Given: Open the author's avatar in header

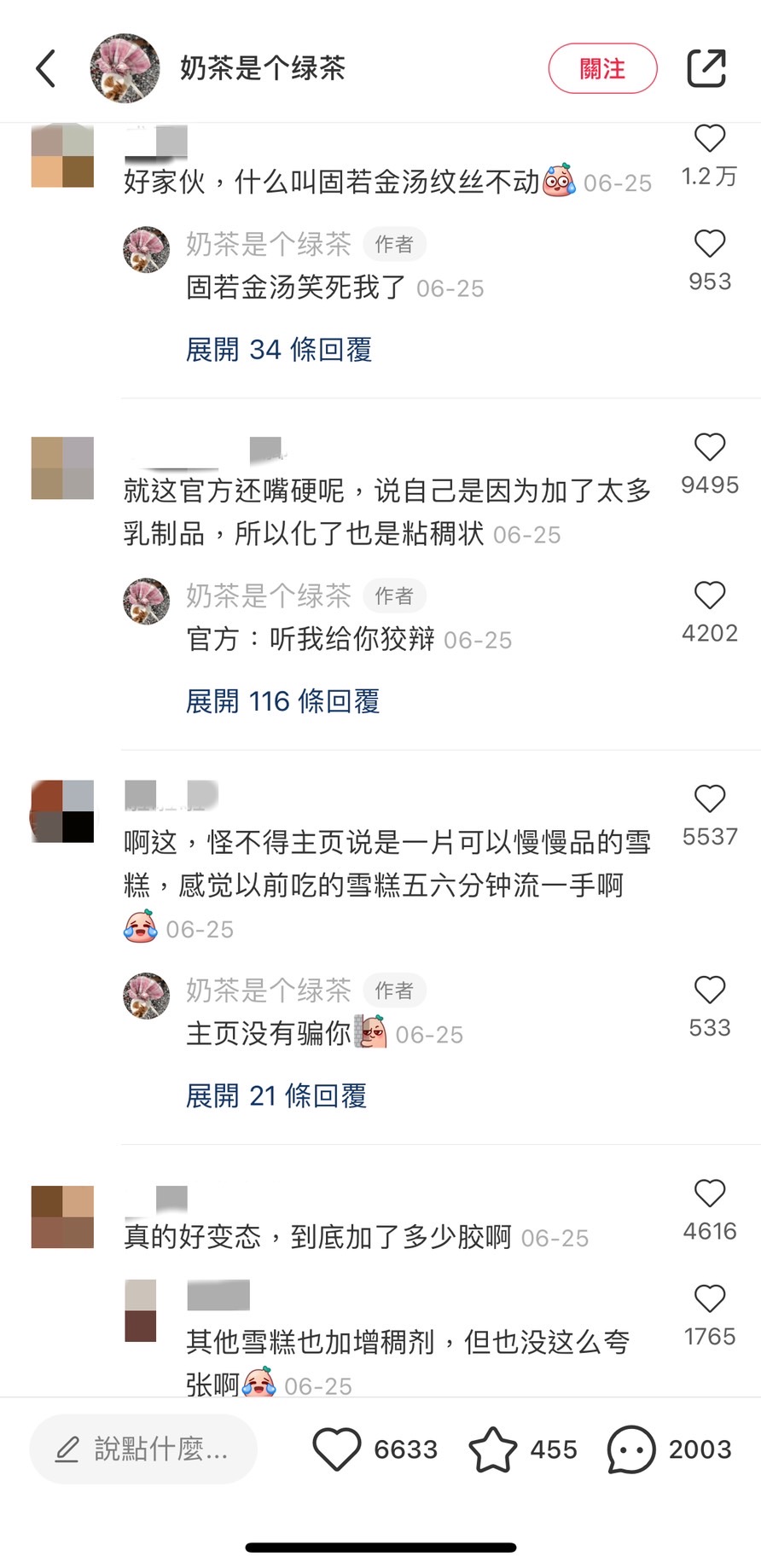Looking at the screenshot, I should click(125, 68).
